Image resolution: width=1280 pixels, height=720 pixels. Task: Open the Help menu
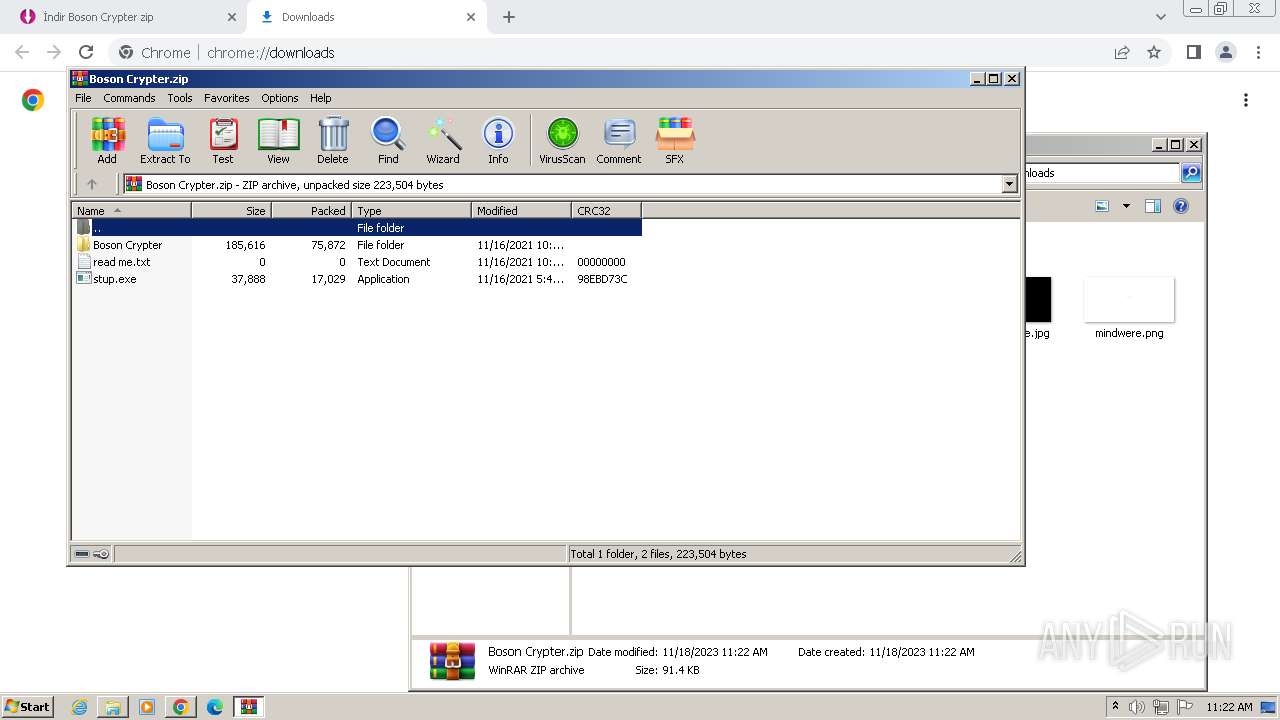(320, 98)
